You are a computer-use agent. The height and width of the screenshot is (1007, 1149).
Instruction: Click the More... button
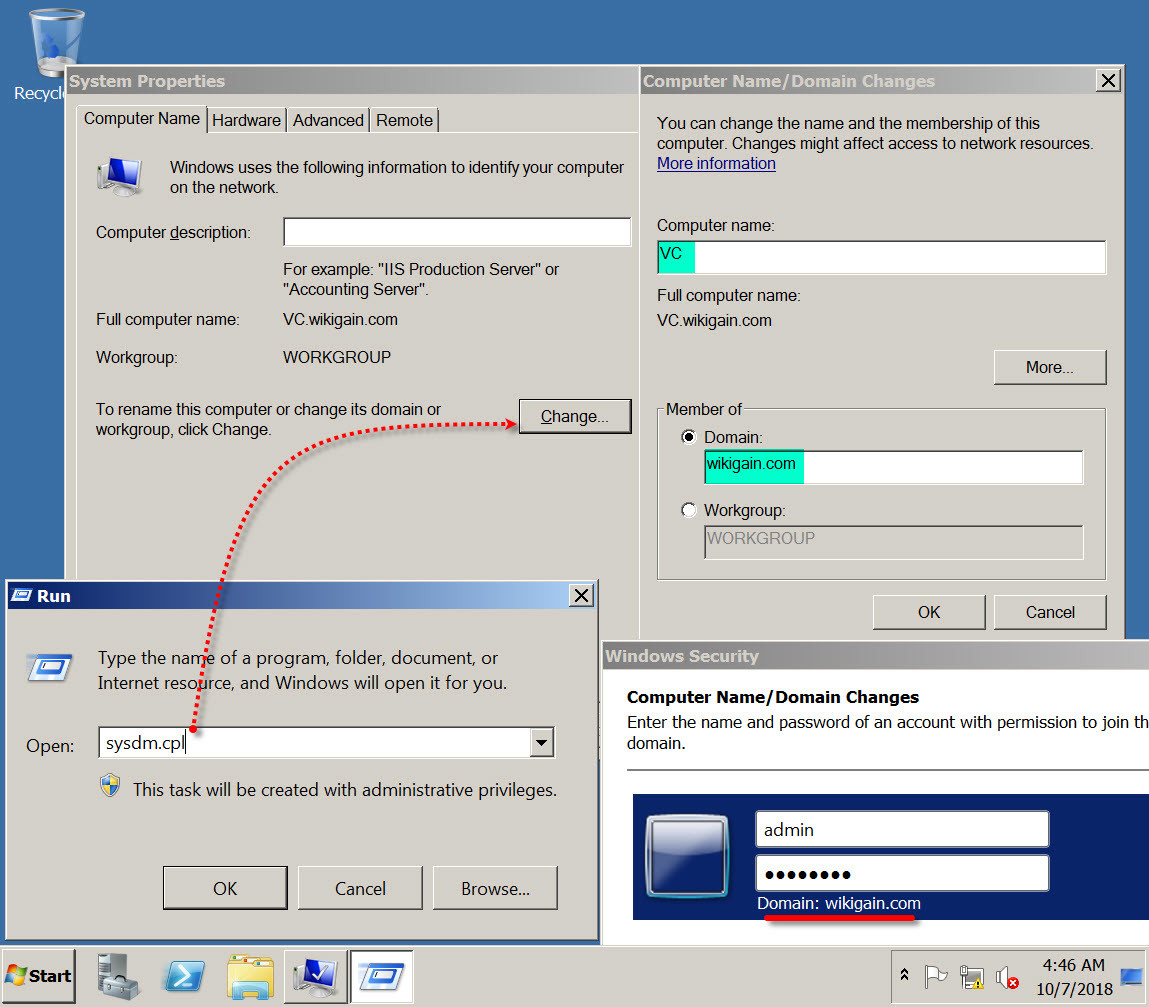click(x=1049, y=367)
